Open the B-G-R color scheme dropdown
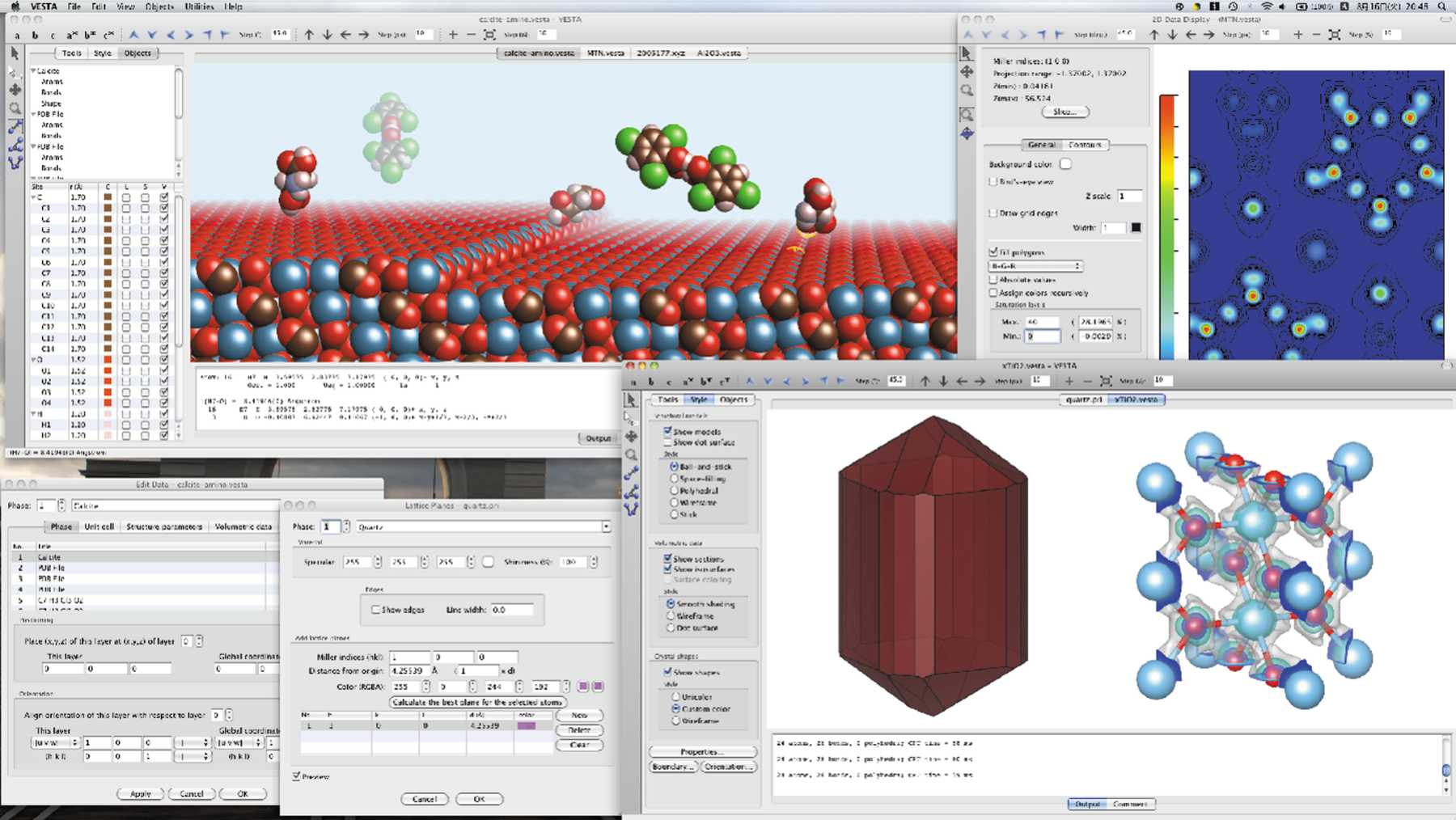This screenshot has height=820, width=1456. click(x=1035, y=265)
